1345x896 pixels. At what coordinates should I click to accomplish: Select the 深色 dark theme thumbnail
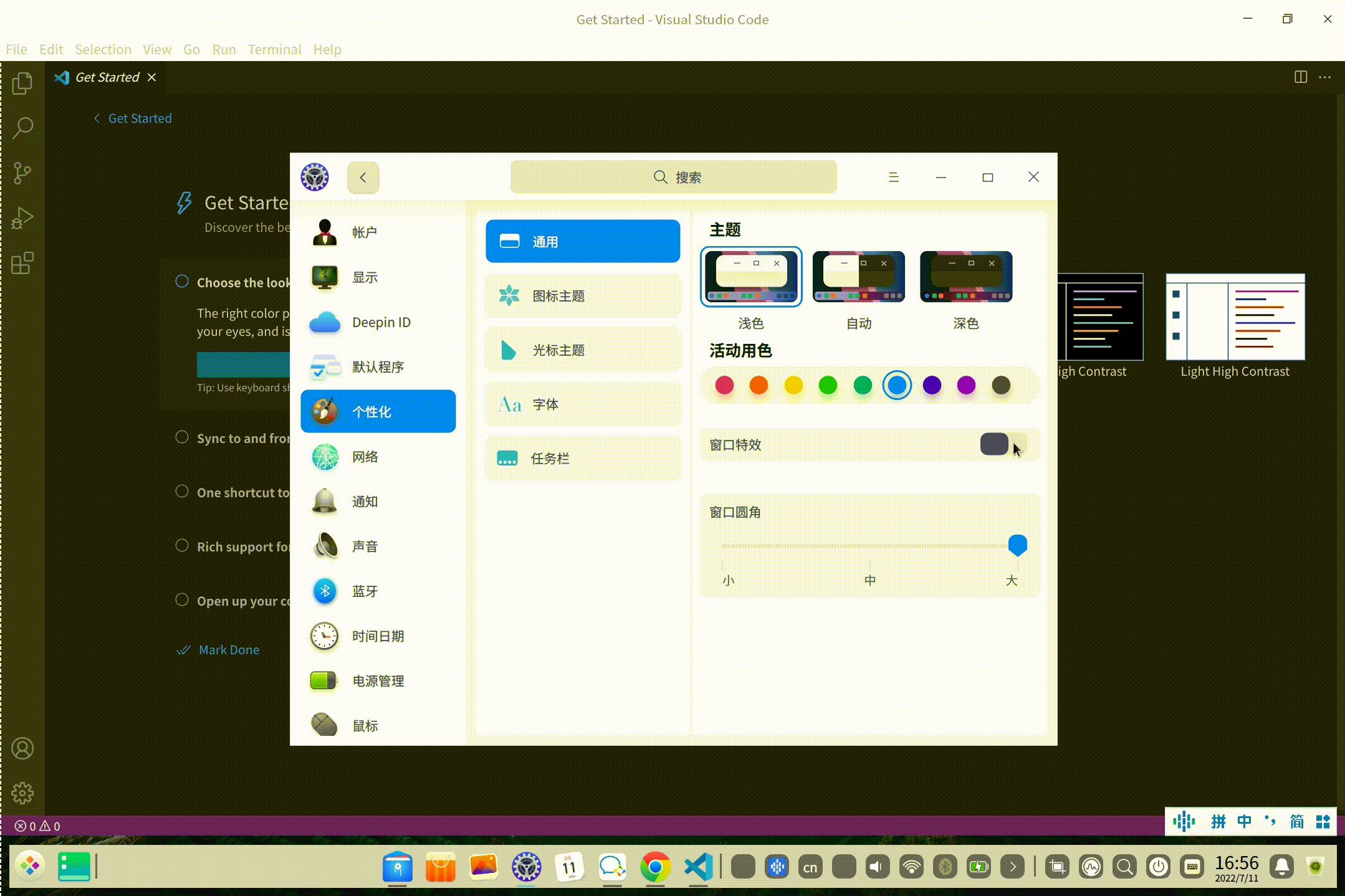[x=966, y=277]
